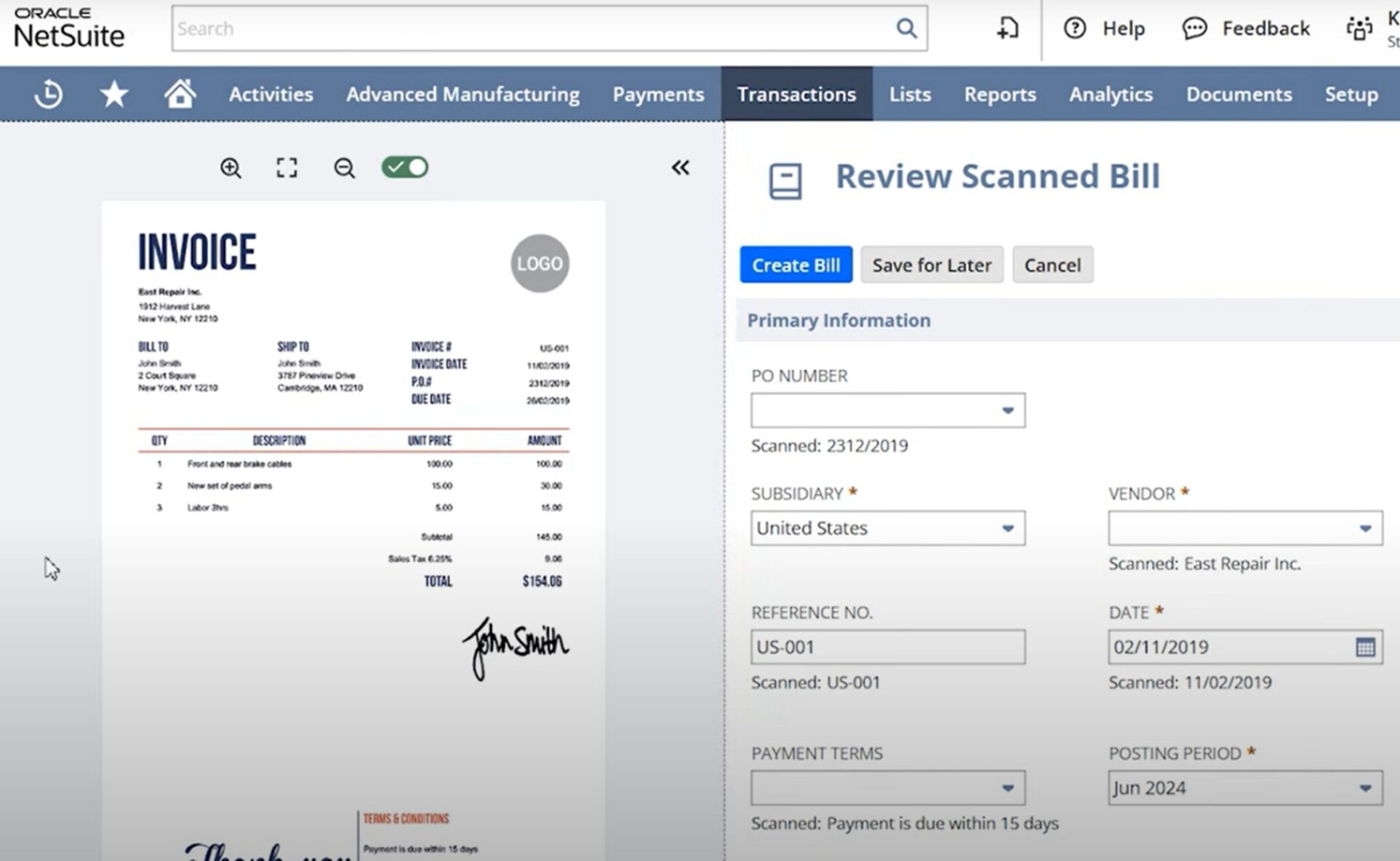Click the Save for Later button

point(932,265)
